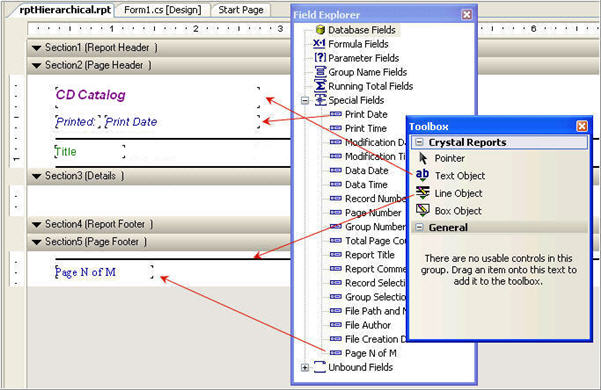Viewport: 601px width, 390px height.
Task: Collapse Section4 Report Footer triangle
Action: tap(37, 224)
